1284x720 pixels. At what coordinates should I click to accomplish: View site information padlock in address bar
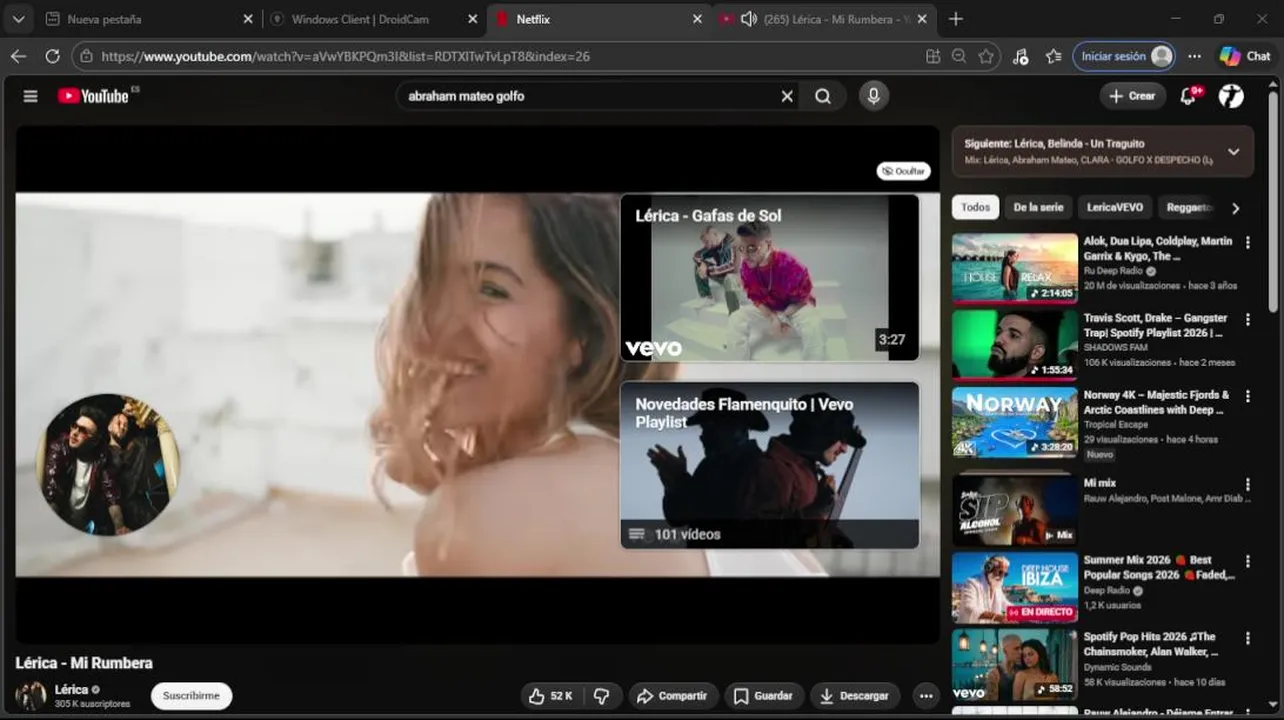click(x=87, y=56)
